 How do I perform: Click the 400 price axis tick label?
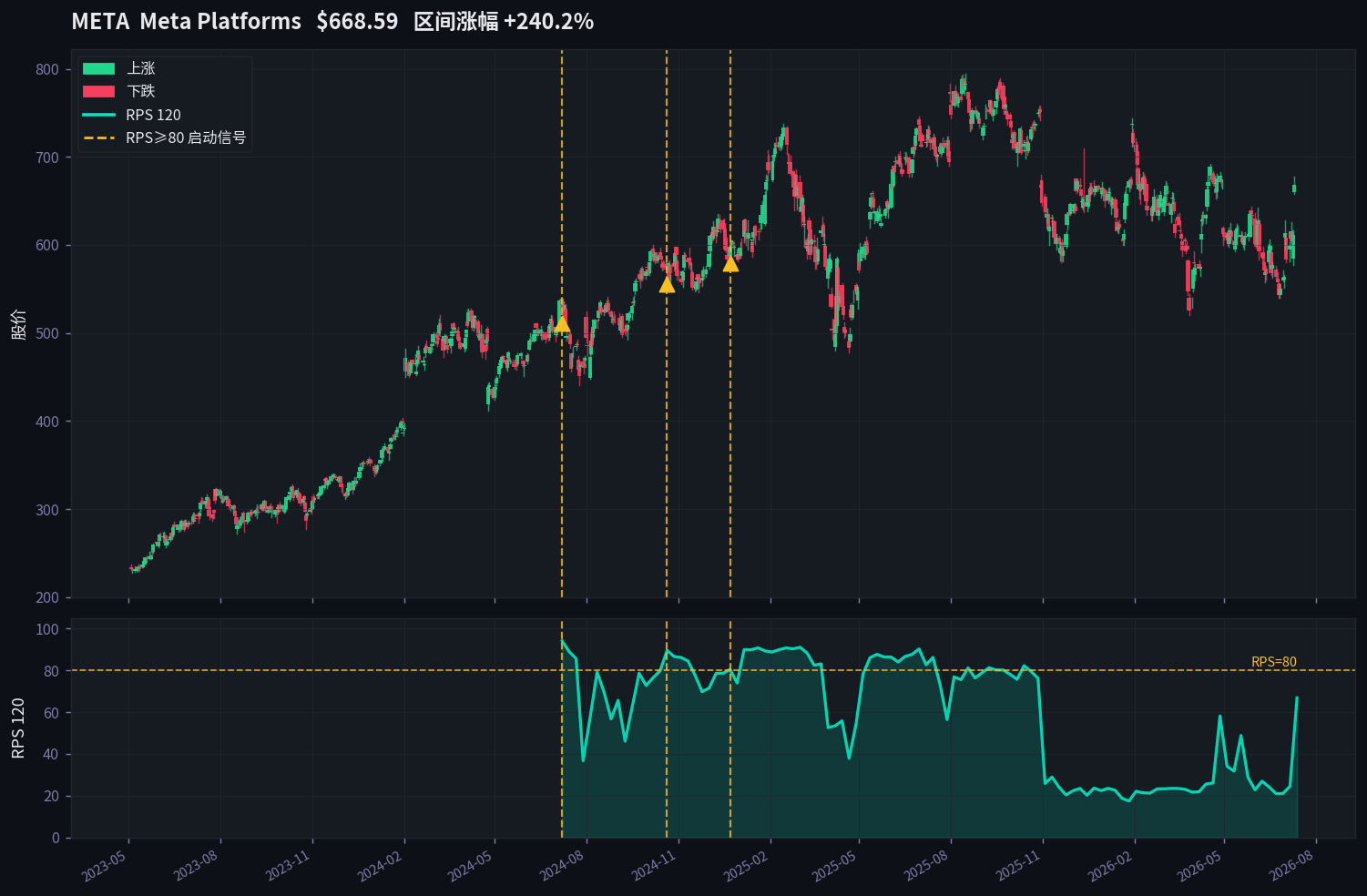pos(47,422)
